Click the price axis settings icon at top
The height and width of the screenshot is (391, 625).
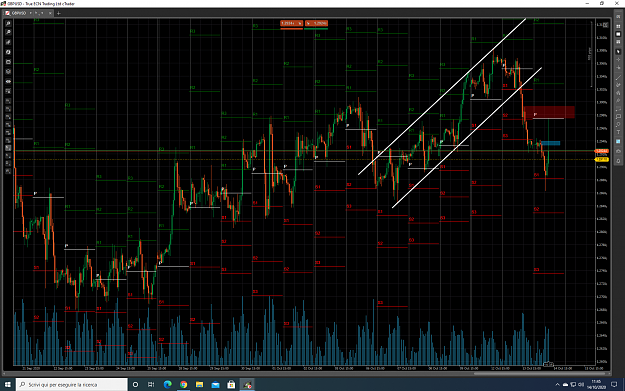click(605, 25)
